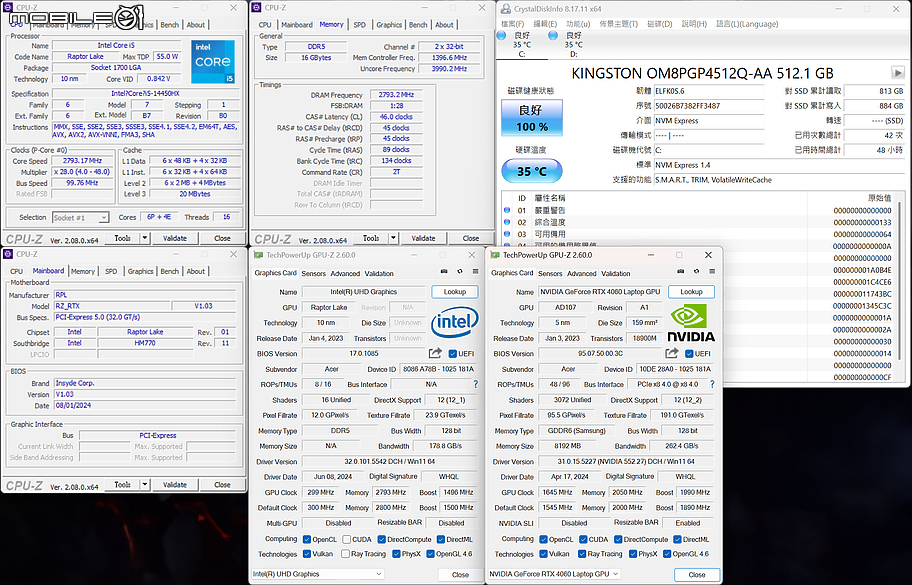Click the title bar icon of CPU-Z Memory window

[x=257, y=8]
